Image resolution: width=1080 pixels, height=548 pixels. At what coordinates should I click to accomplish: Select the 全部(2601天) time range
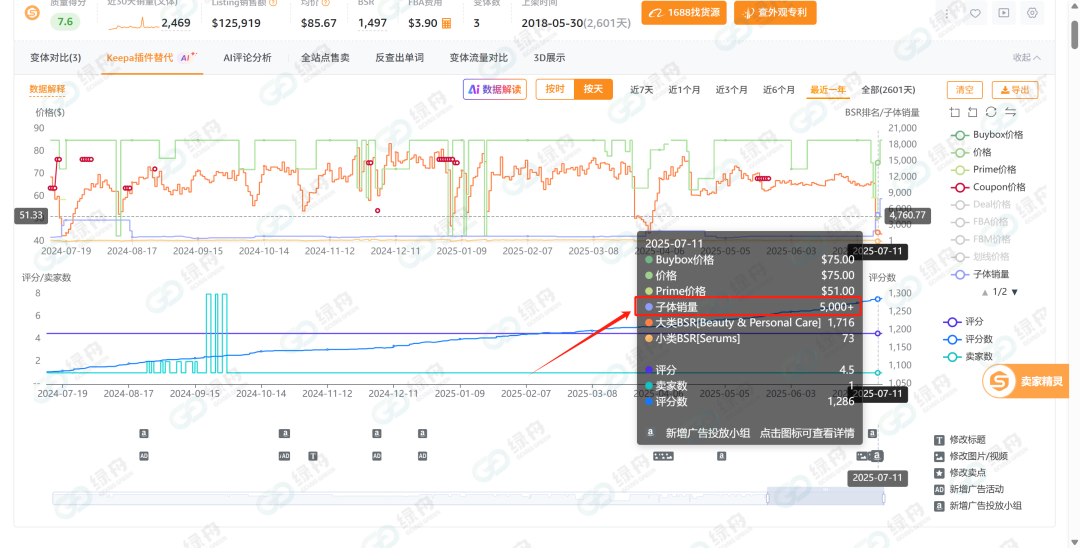coord(889,90)
